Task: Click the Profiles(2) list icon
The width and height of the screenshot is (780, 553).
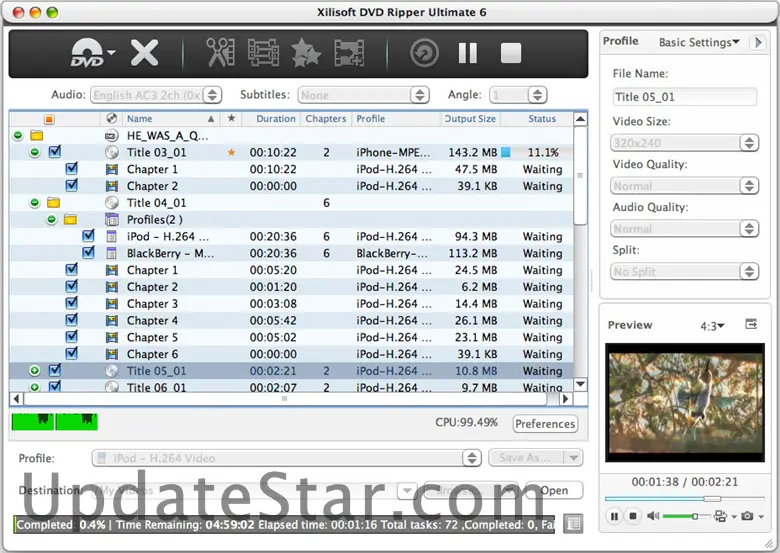Action: point(112,219)
